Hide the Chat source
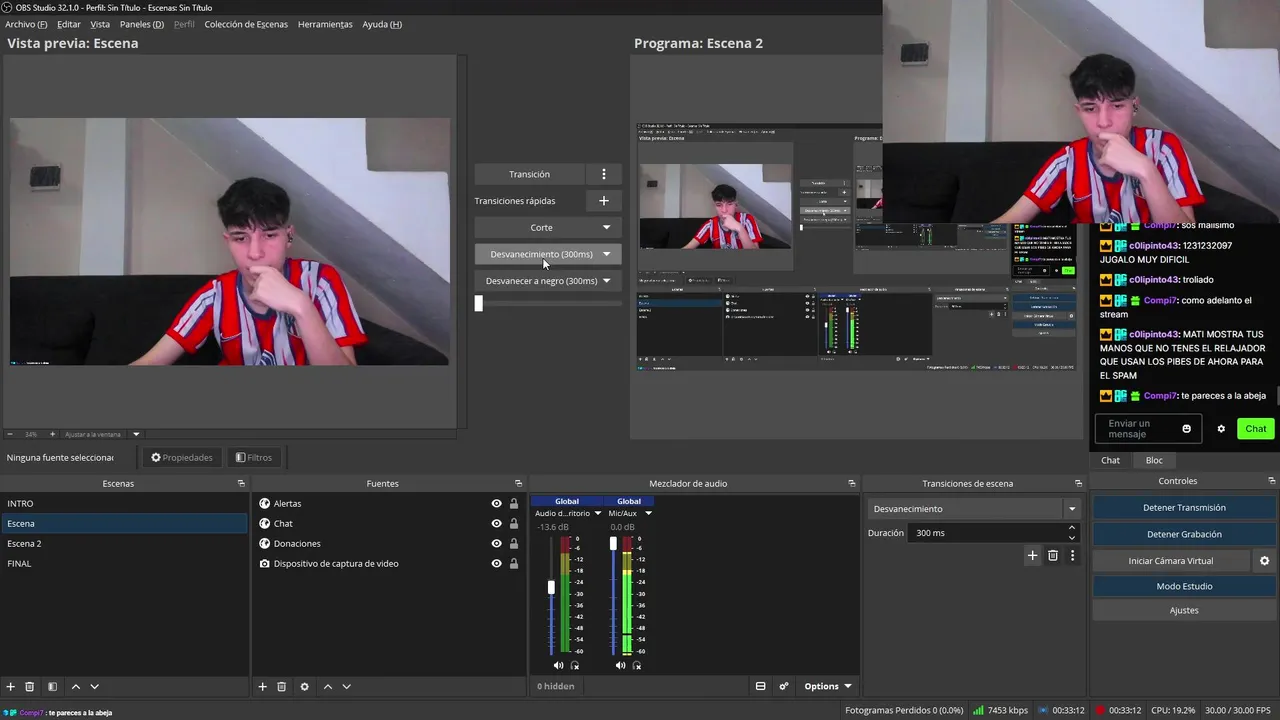 [496, 523]
